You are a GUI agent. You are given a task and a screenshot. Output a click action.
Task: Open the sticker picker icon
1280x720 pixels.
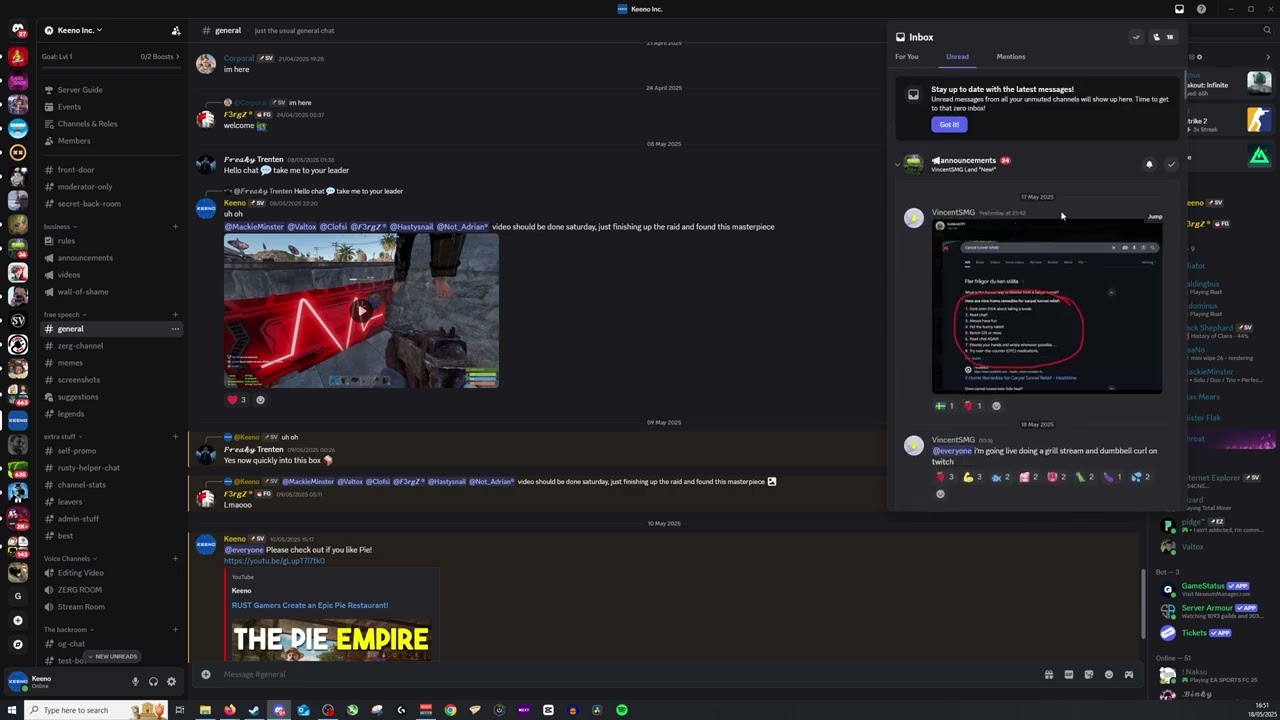click(x=1088, y=674)
